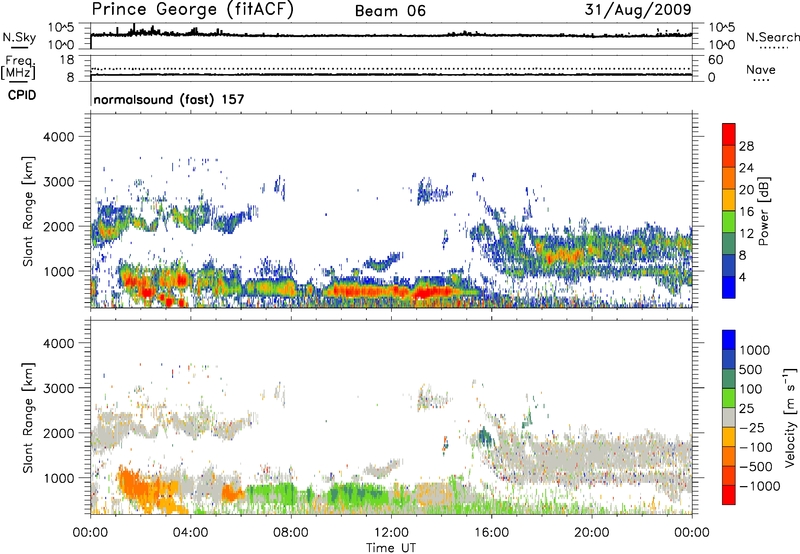Click the '1000' value on velocity colorbar

(x=755, y=350)
